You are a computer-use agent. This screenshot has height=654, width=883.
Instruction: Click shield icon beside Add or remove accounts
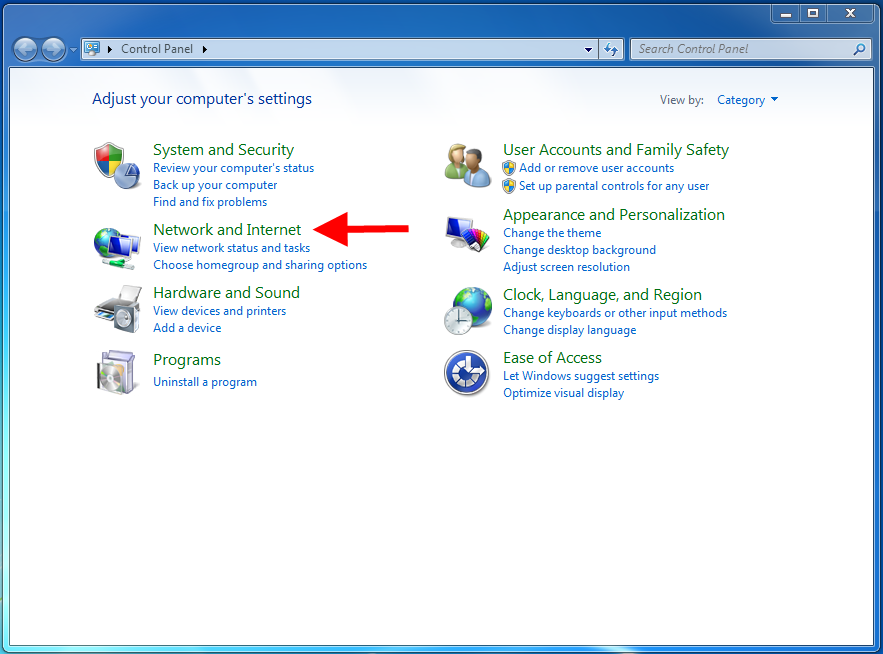tap(509, 168)
